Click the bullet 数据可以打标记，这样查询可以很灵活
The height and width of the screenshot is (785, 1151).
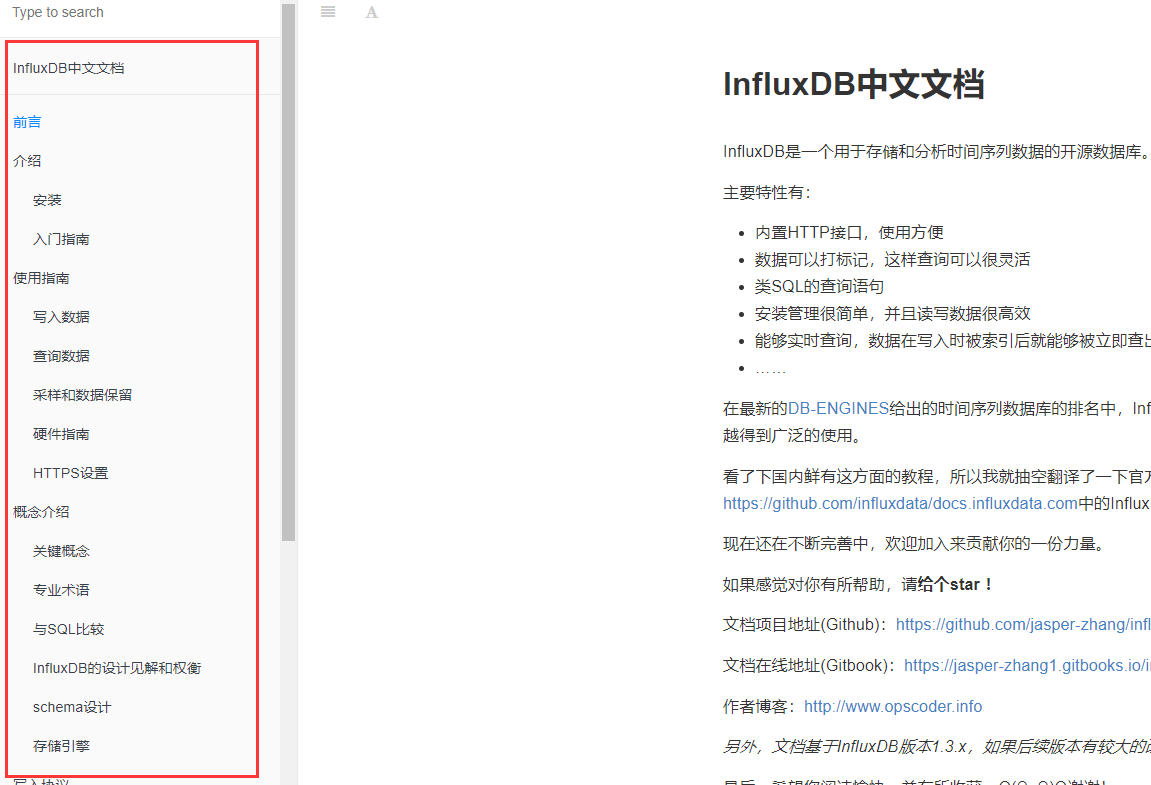pyautogui.click(x=893, y=259)
